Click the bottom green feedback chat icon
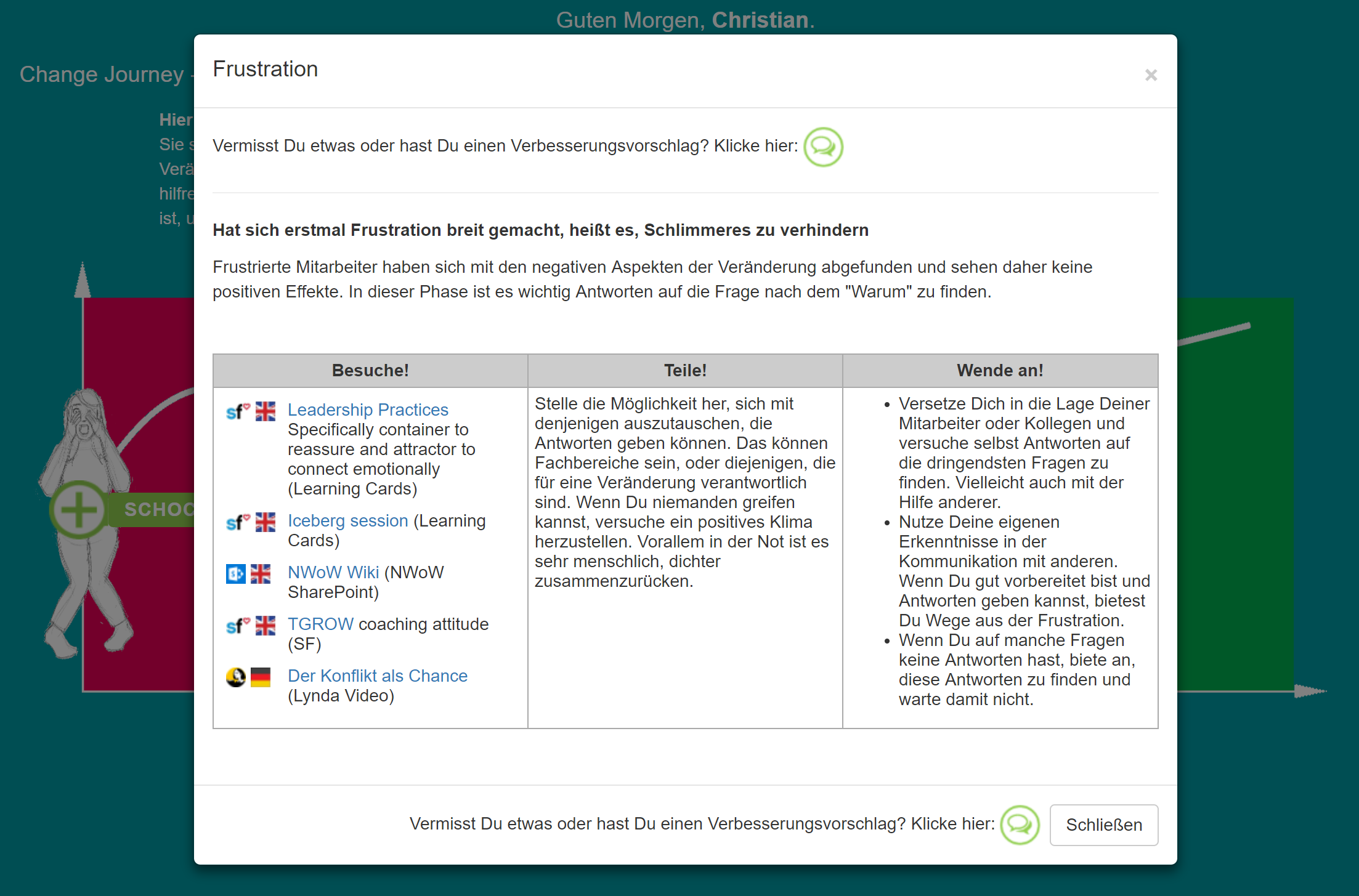 (x=1020, y=825)
